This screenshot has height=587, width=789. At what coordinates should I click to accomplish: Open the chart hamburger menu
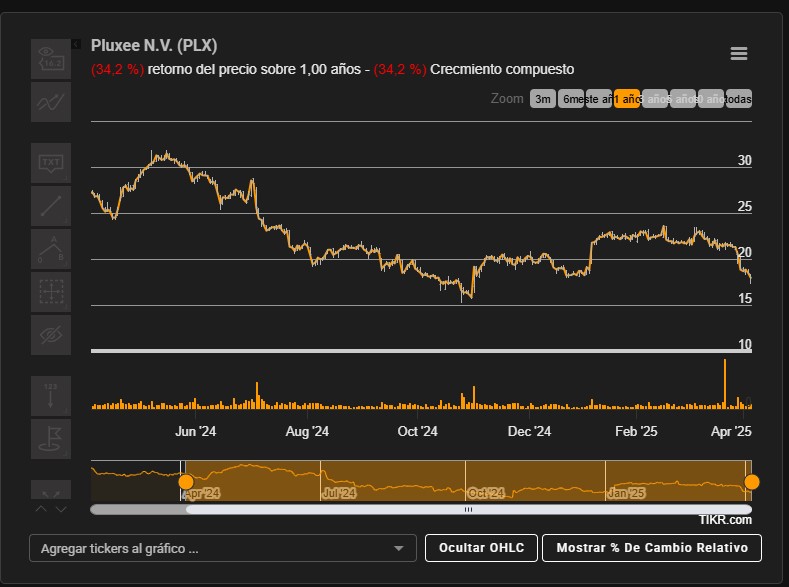coord(739,54)
